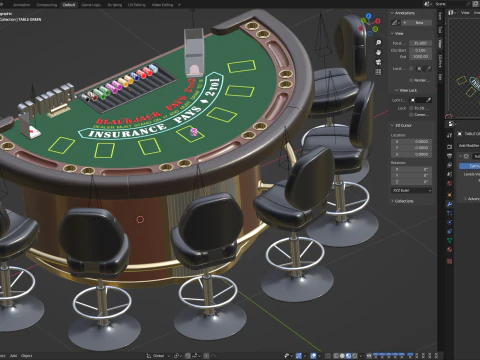Click the clip End value field
Image resolution: width=480 pixels, height=360 pixels.
420,57
